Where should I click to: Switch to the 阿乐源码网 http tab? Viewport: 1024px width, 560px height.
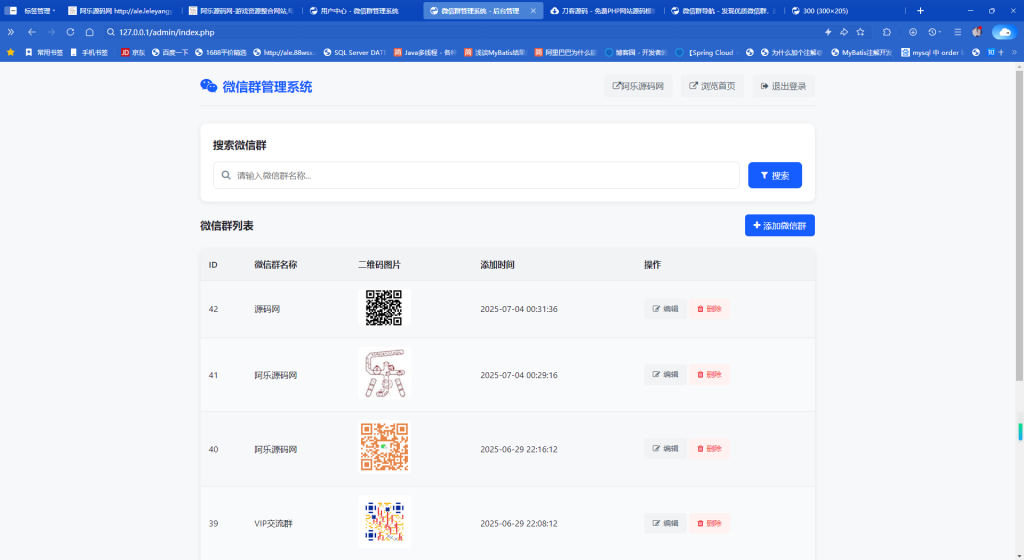pyautogui.click(x=120, y=10)
